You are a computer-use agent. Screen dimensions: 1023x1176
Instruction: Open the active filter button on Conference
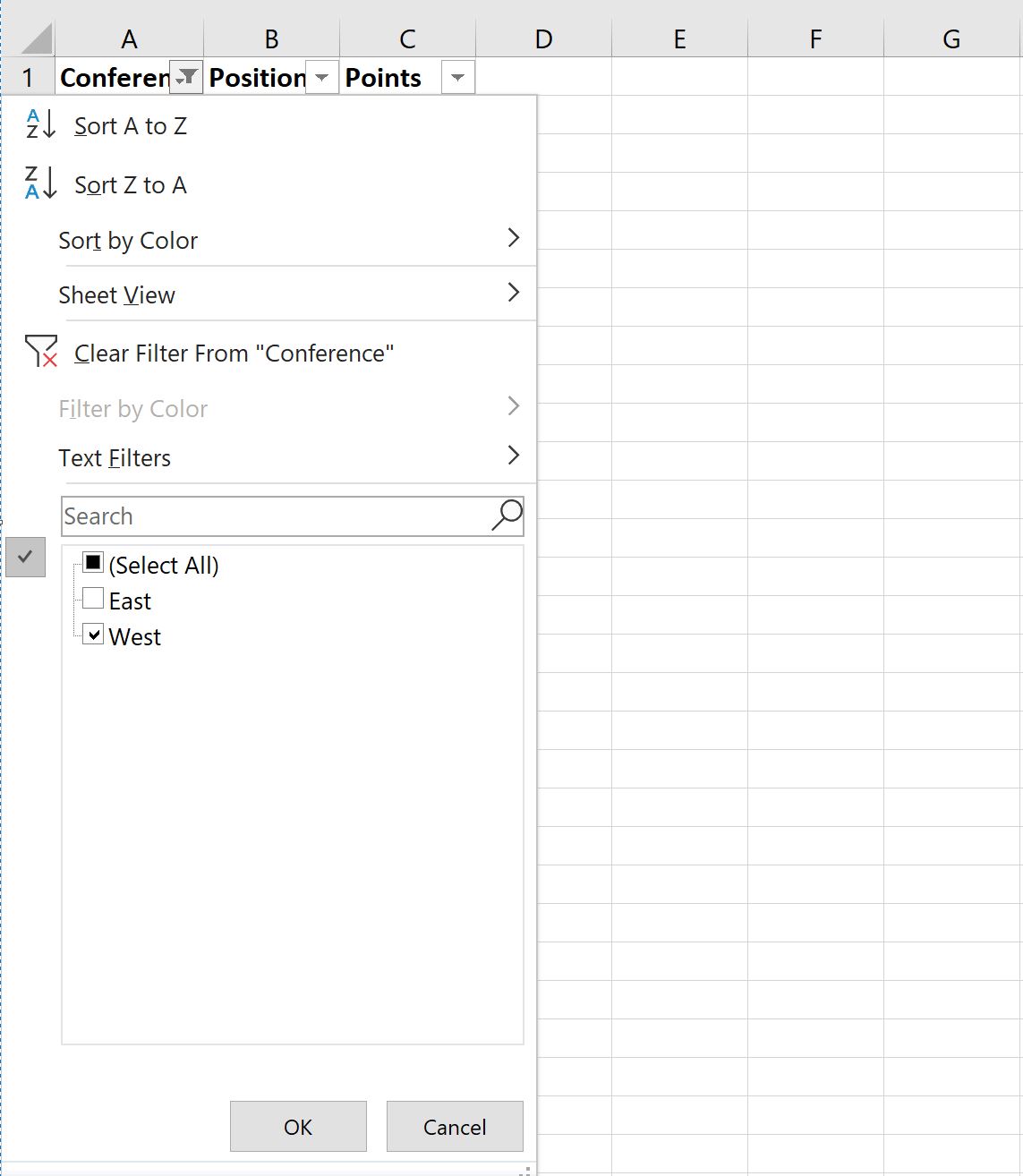186,78
